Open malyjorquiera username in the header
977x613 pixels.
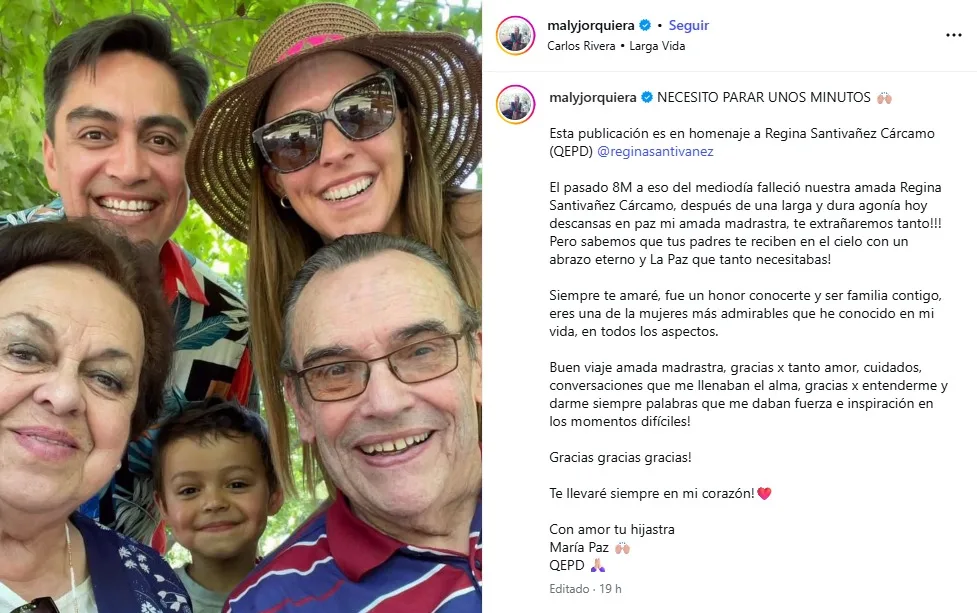coord(591,26)
